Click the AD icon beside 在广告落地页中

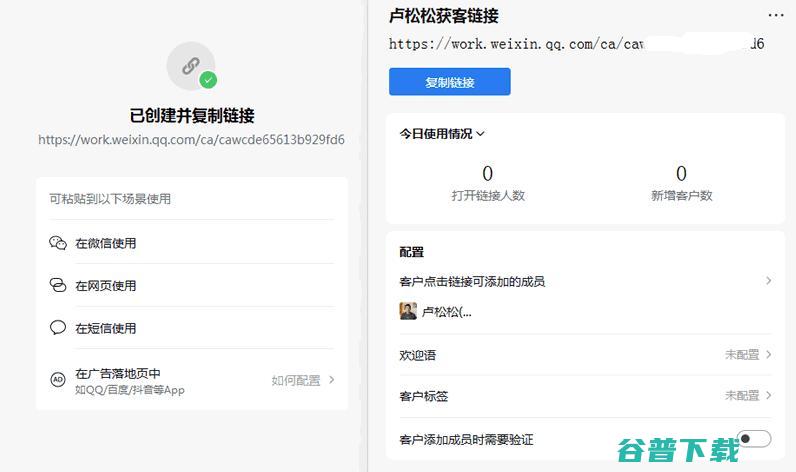click(x=58, y=379)
